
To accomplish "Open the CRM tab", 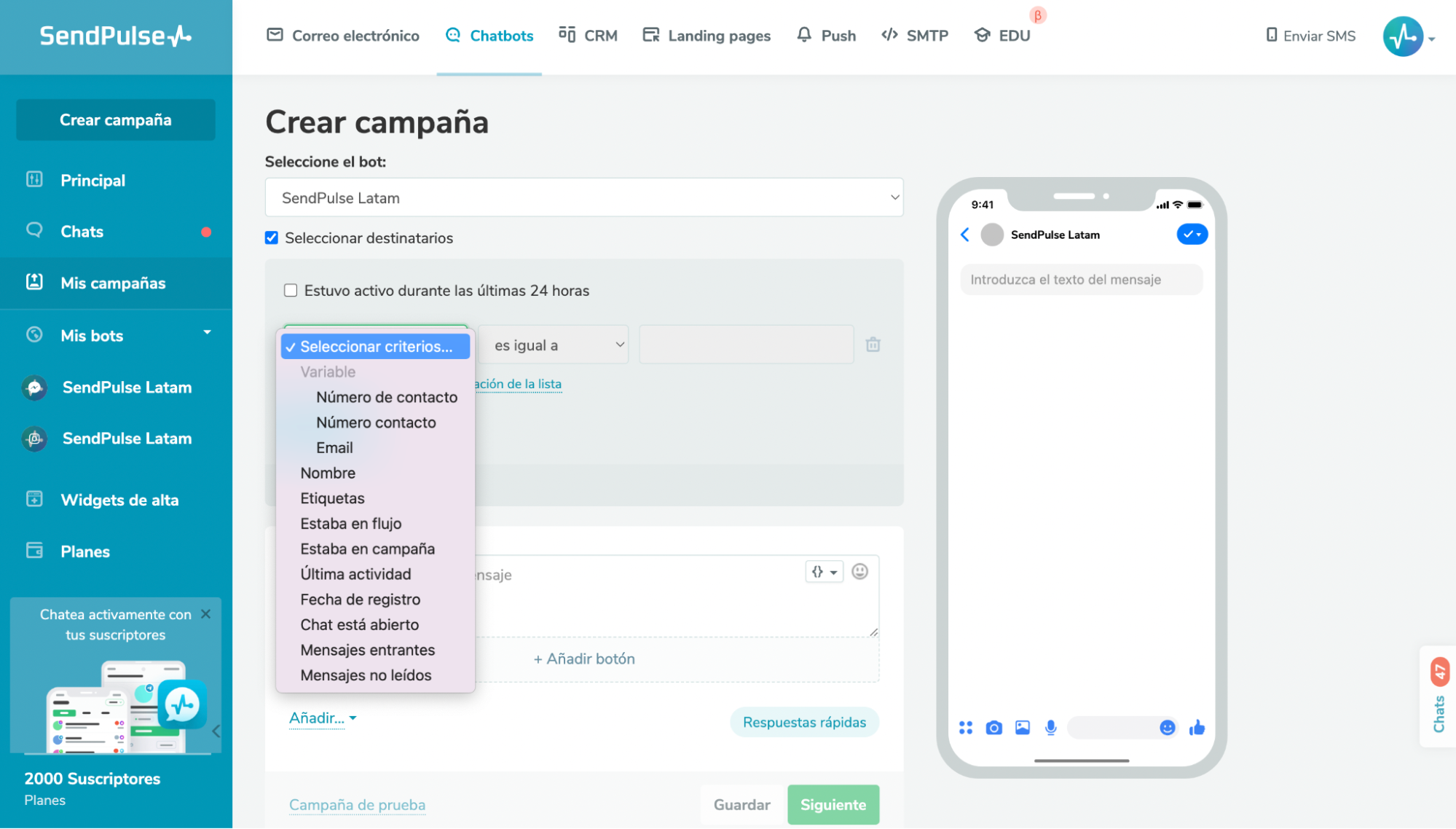I will (588, 36).
